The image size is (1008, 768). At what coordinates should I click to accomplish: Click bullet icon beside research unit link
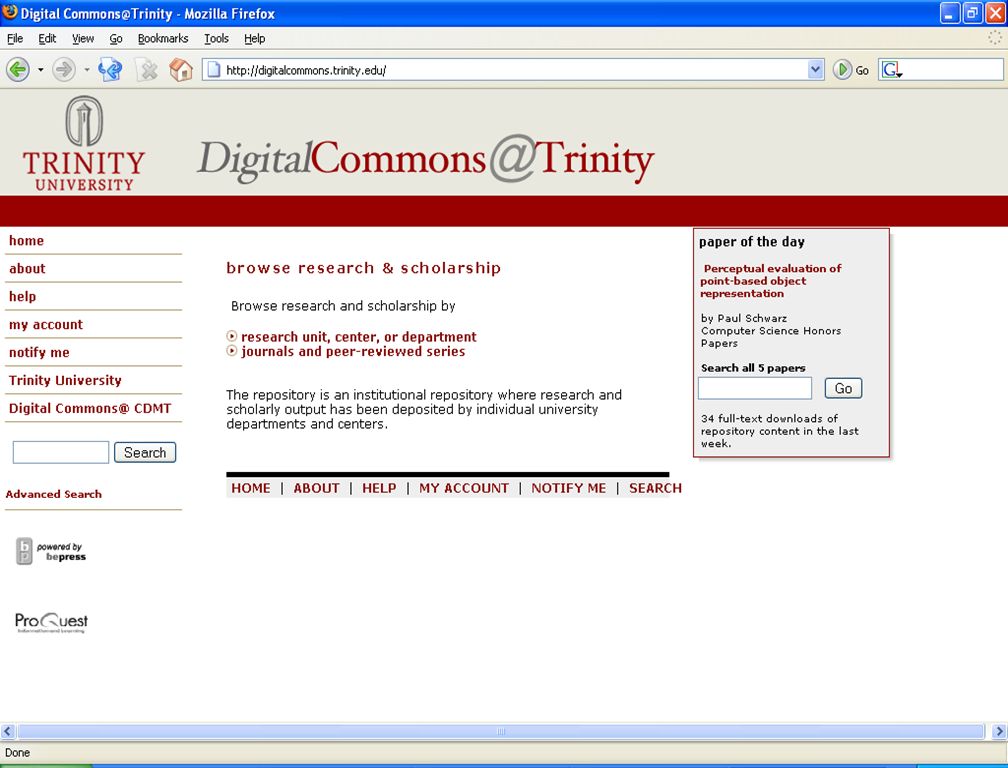tap(232, 336)
